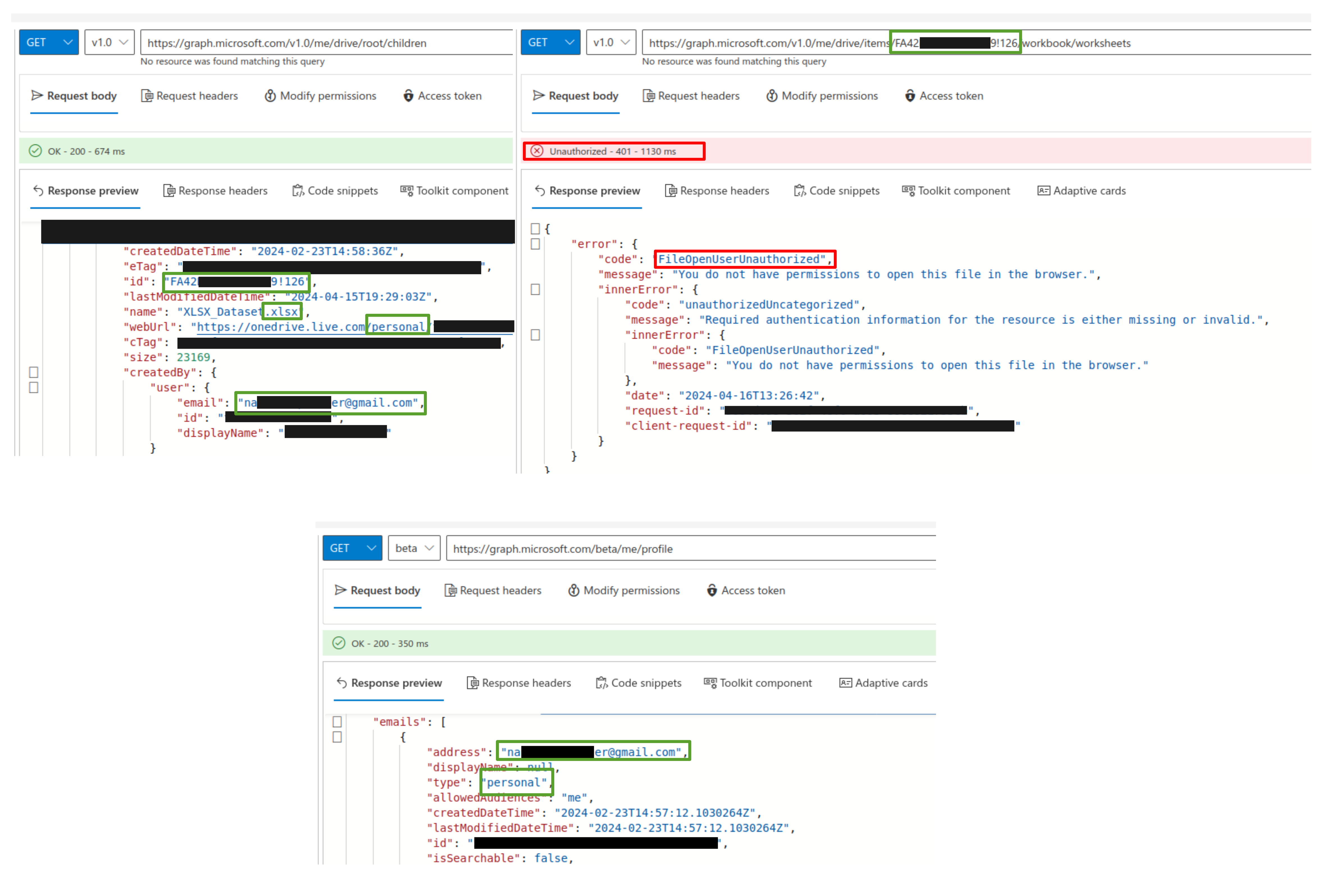Click Access token lock icon in profile panel
The image size is (1326, 896).
click(x=712, y=590)
